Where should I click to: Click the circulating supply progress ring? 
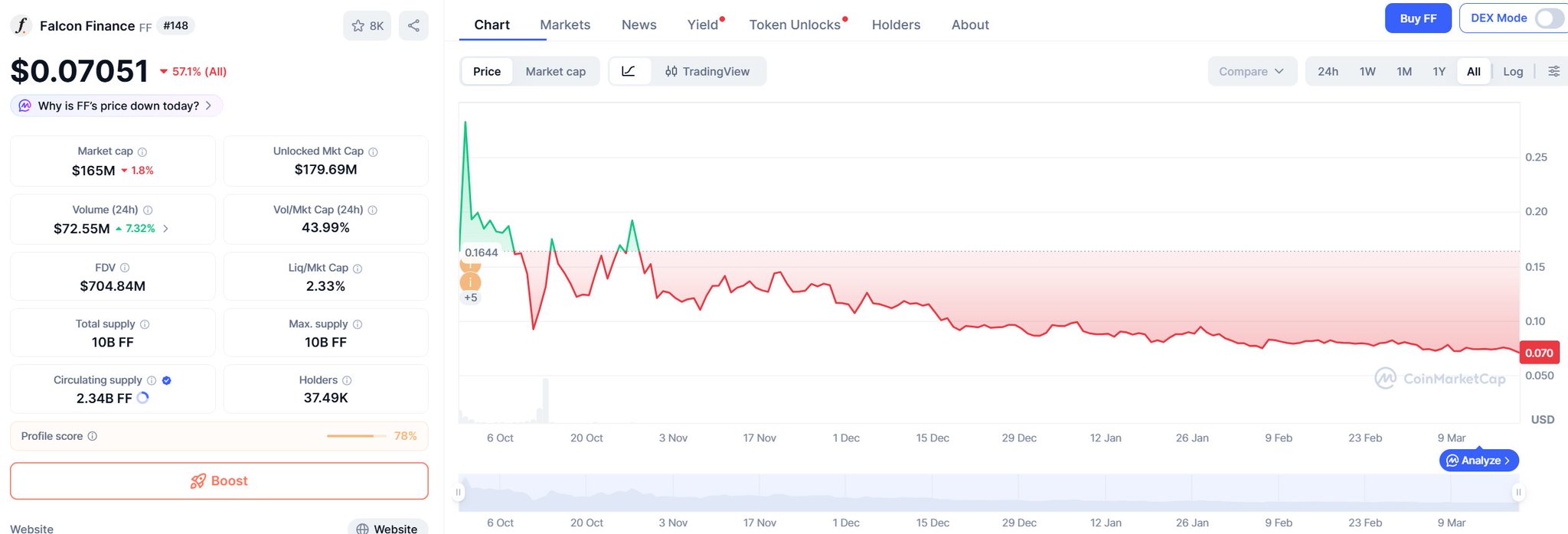point(142,398)
